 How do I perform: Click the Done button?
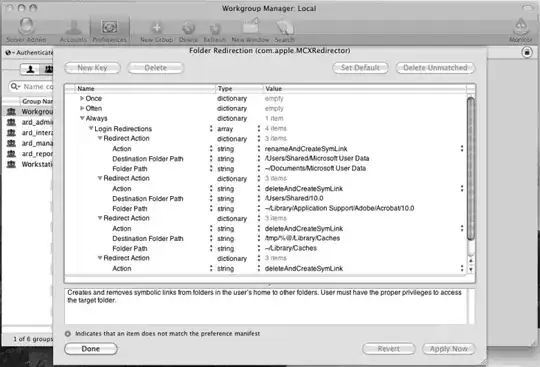click(91, 349)
